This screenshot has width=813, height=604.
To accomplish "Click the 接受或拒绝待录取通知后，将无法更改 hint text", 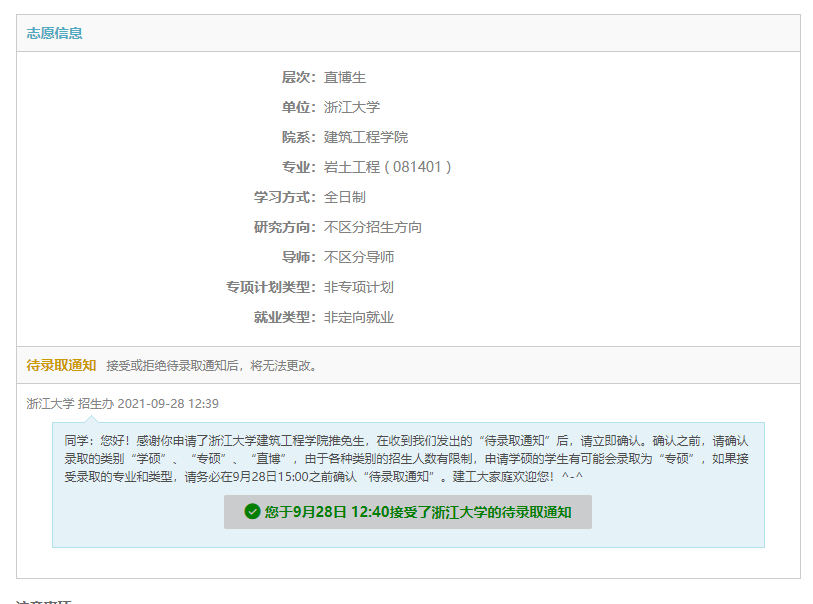I will click(214, 366).
